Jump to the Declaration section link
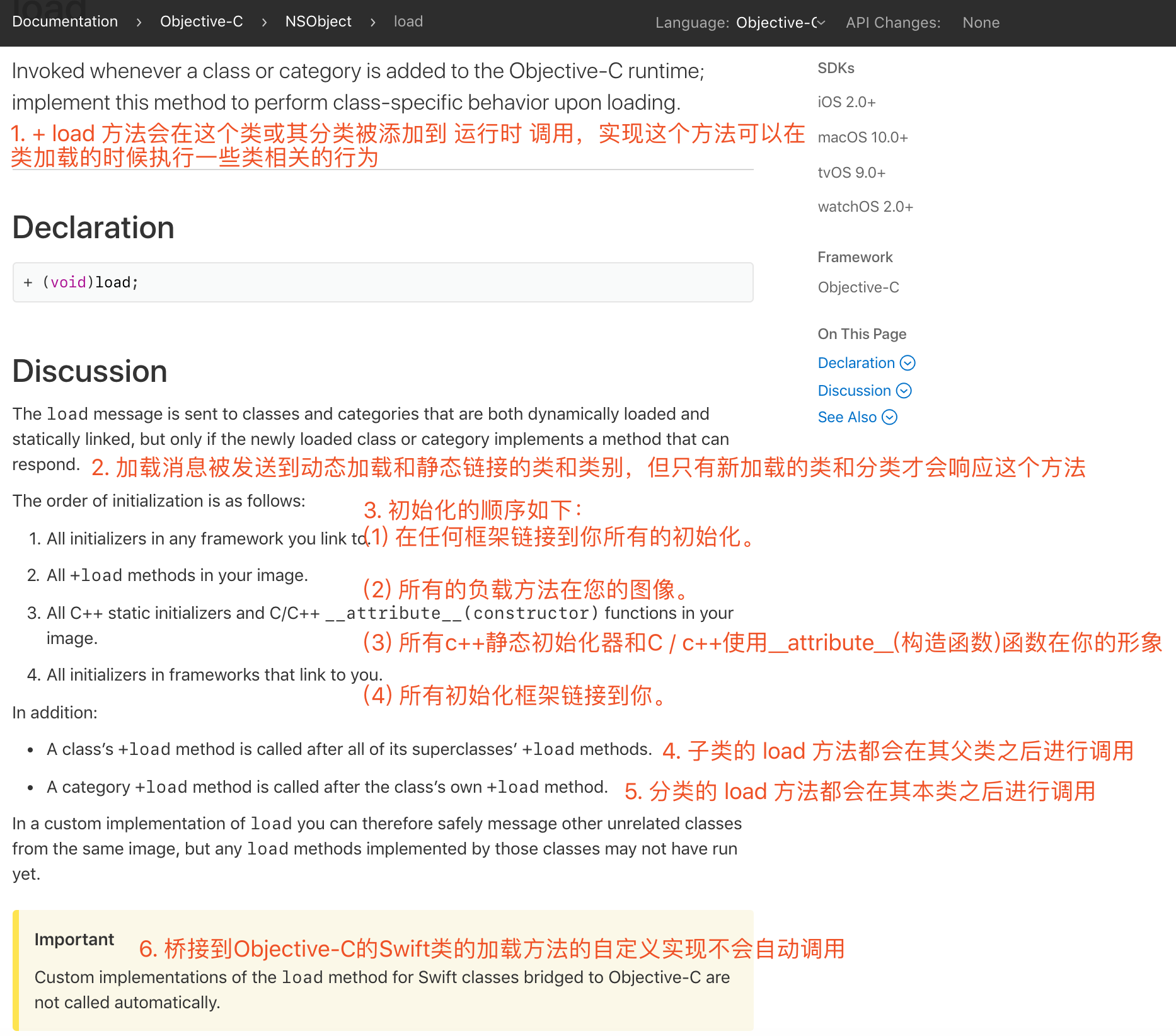 tap(856, 363)
